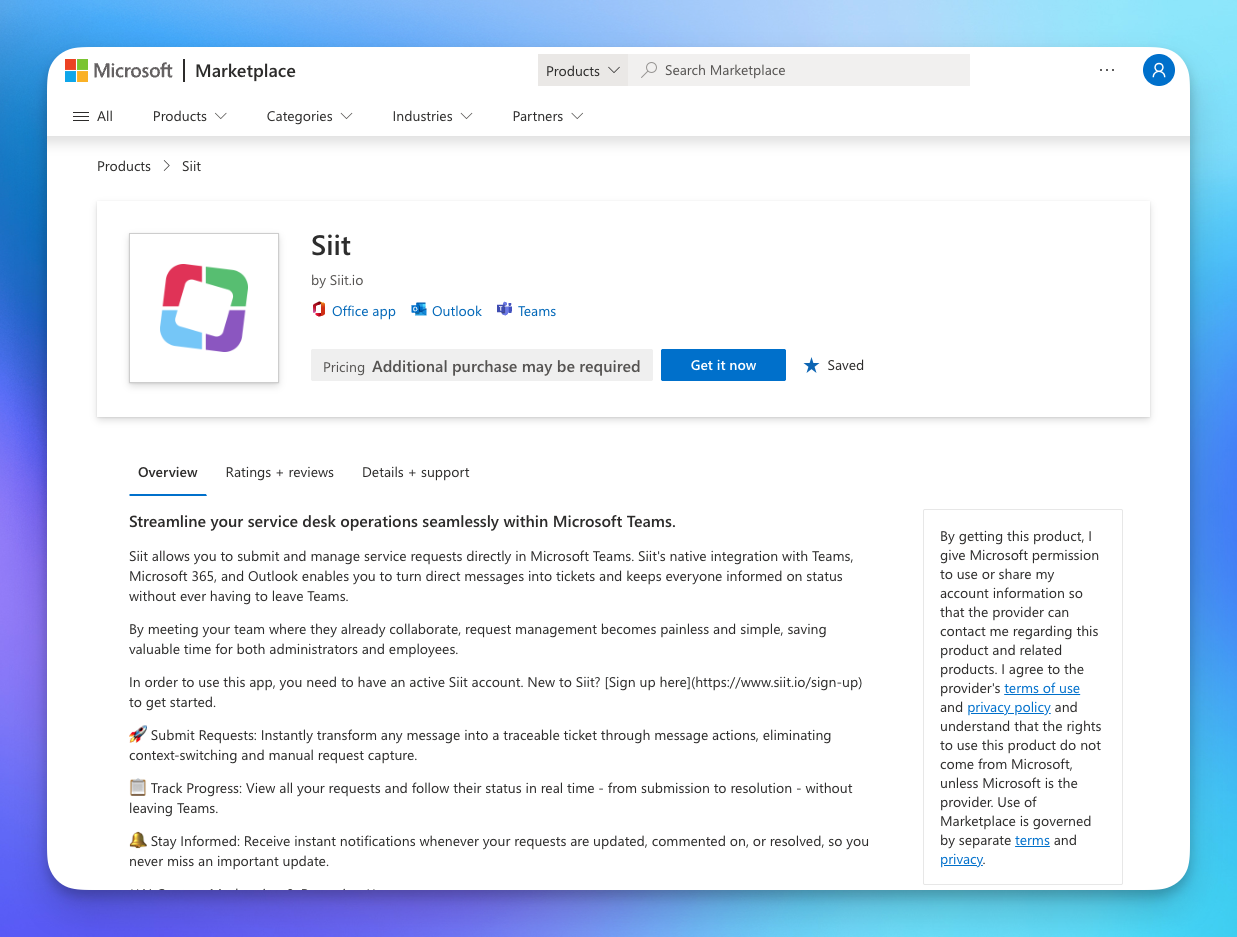Click the clipboard emoji beside Track Progress

click(x=138, y=787)
